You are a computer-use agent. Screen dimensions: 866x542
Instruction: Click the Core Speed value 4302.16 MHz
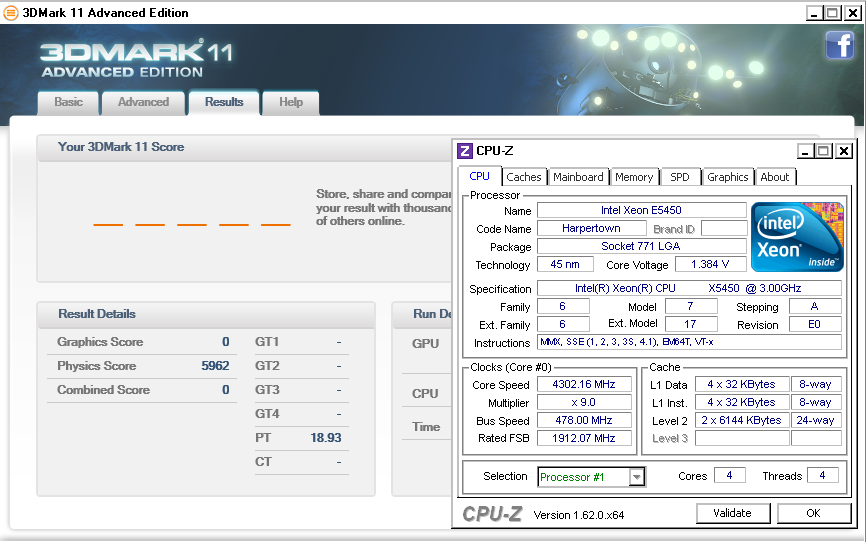coord(584,384)
